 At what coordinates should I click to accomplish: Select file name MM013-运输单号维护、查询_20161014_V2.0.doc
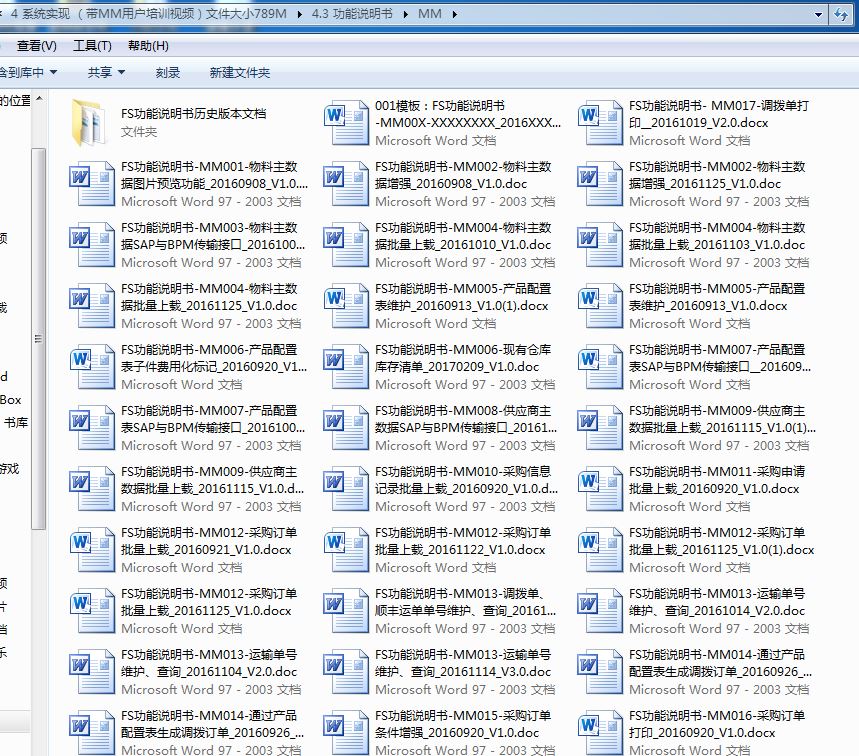[717, 602]
